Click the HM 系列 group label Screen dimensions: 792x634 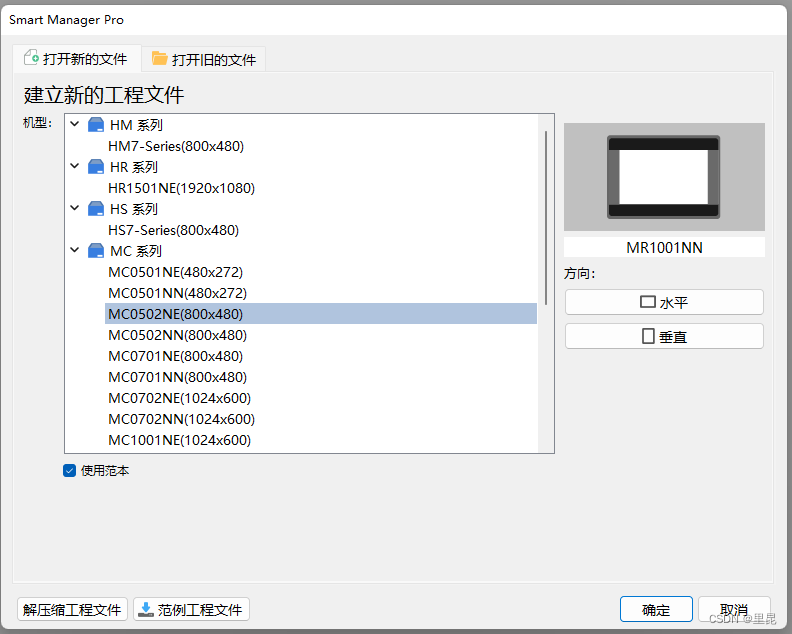click(136, 125)
